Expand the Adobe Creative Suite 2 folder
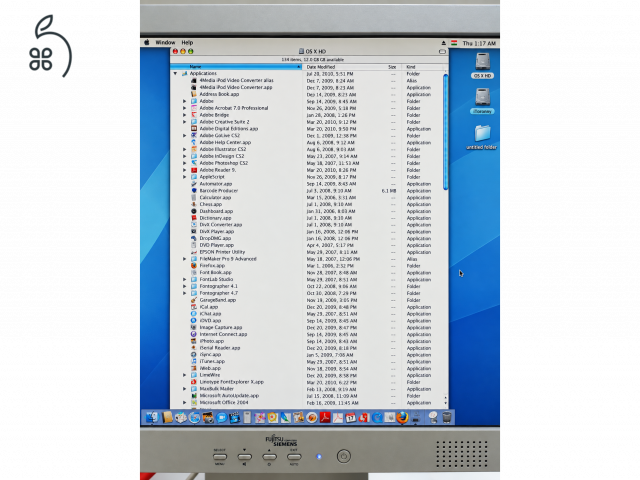Screen dimensions: 640x480 tap(184, 122)
